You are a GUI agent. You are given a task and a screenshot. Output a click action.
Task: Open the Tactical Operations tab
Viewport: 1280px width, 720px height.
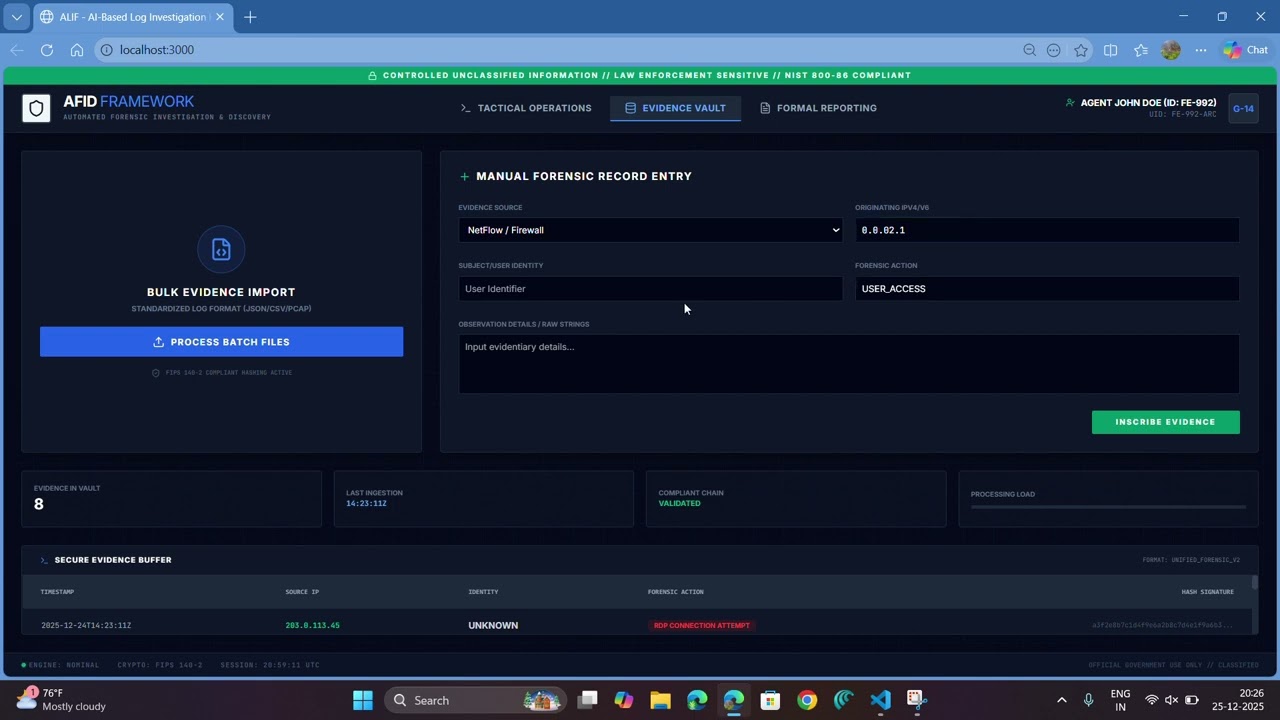click(x=525, y=108)
